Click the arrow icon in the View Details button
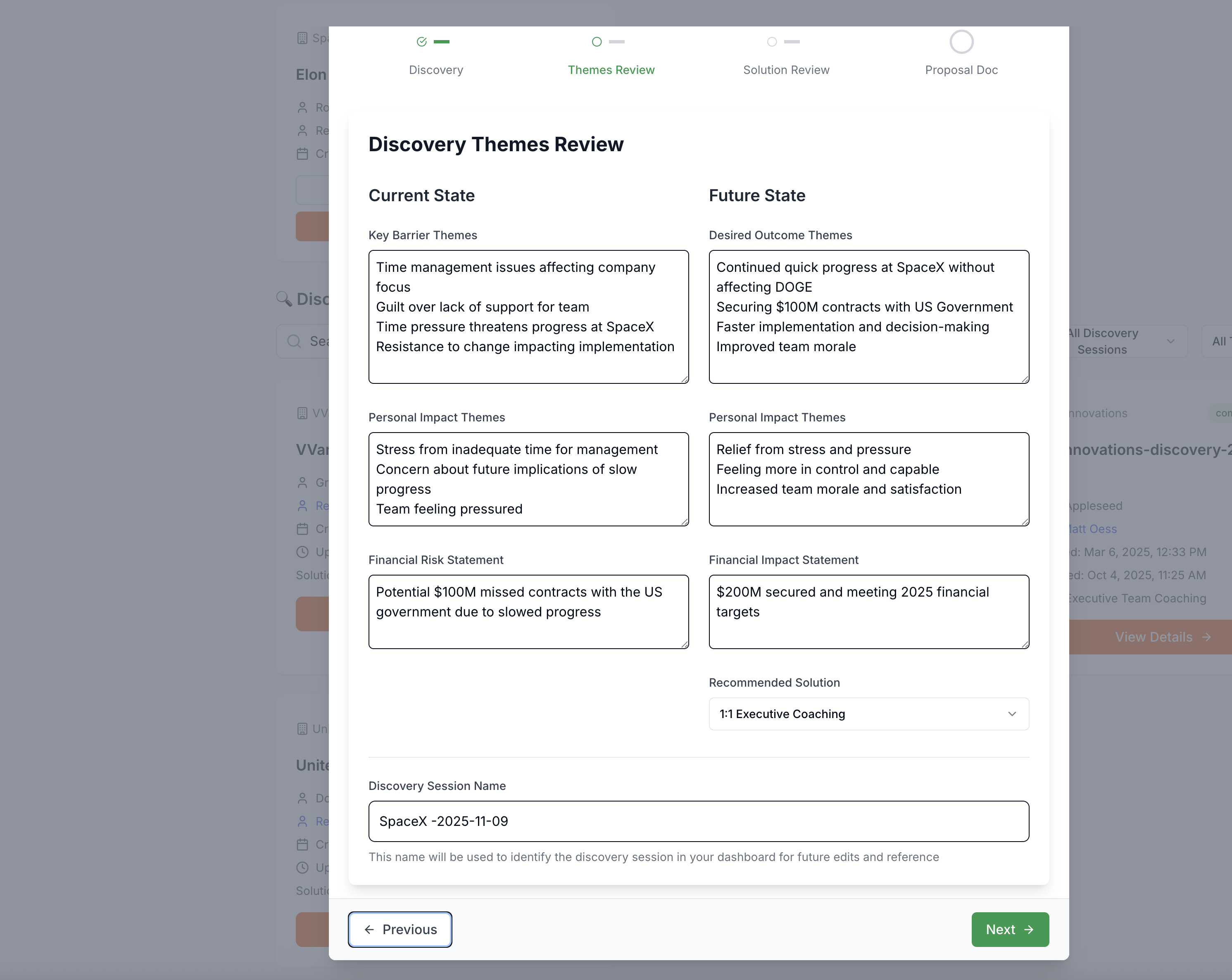Image resolution: width=1232 pixels, height=980 pixels. pyautogui.click(x=1206, y=637)
